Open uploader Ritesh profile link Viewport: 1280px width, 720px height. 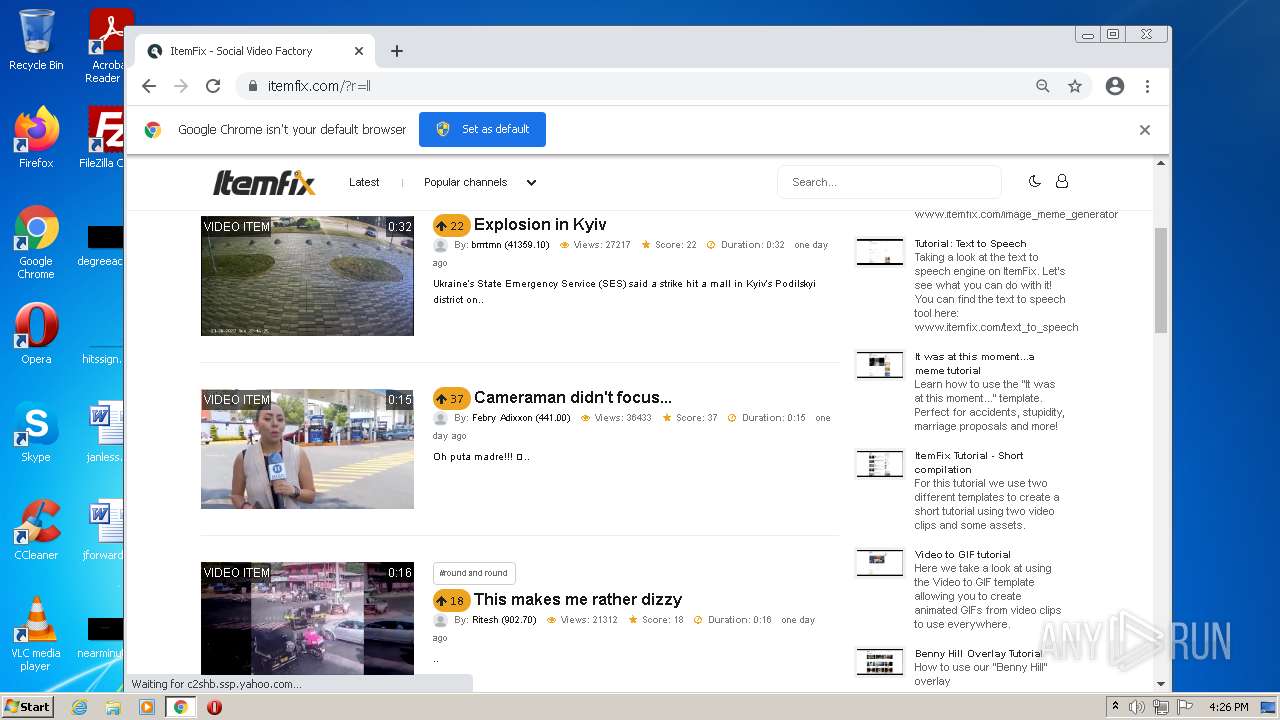[504, 620]
